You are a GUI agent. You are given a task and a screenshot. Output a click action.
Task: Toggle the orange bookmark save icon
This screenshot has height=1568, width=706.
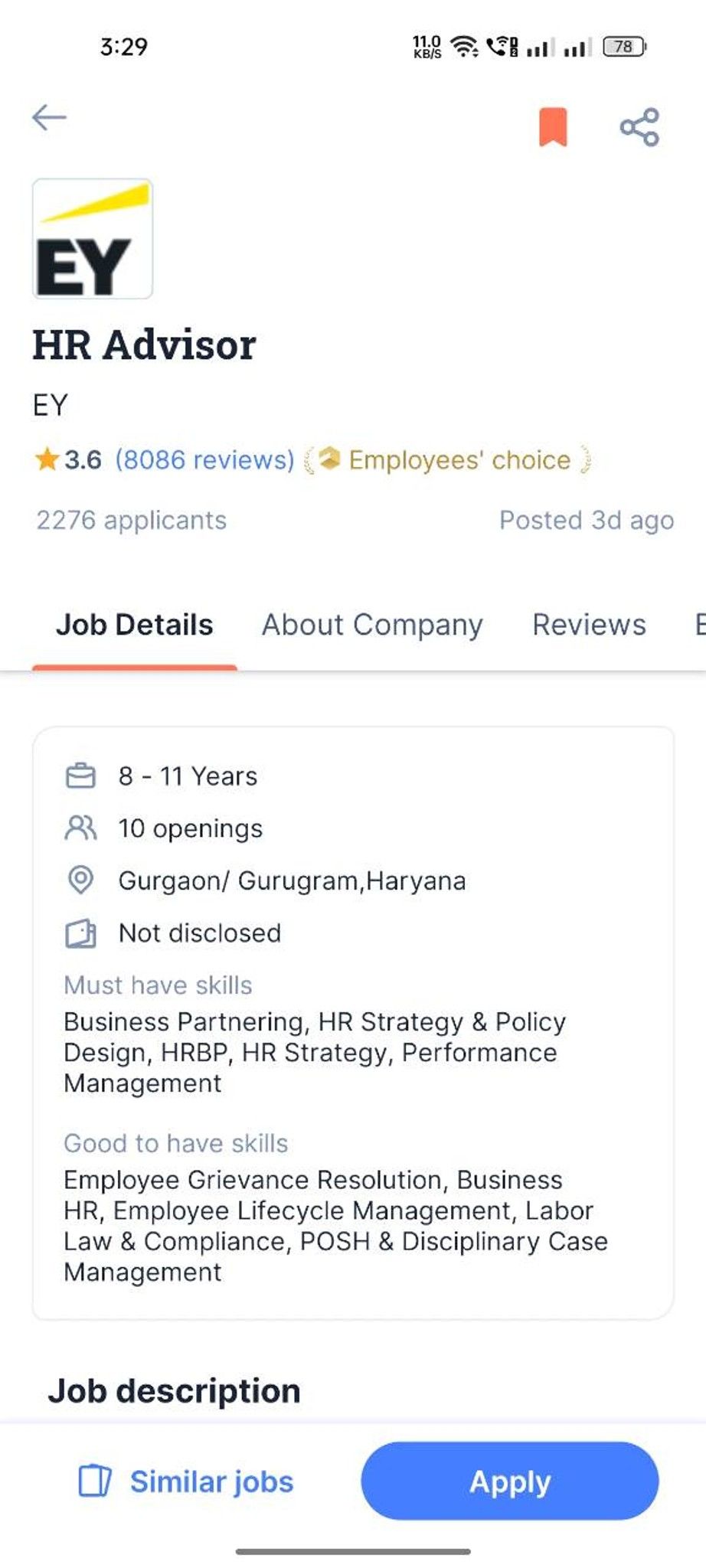click(553, 126)
